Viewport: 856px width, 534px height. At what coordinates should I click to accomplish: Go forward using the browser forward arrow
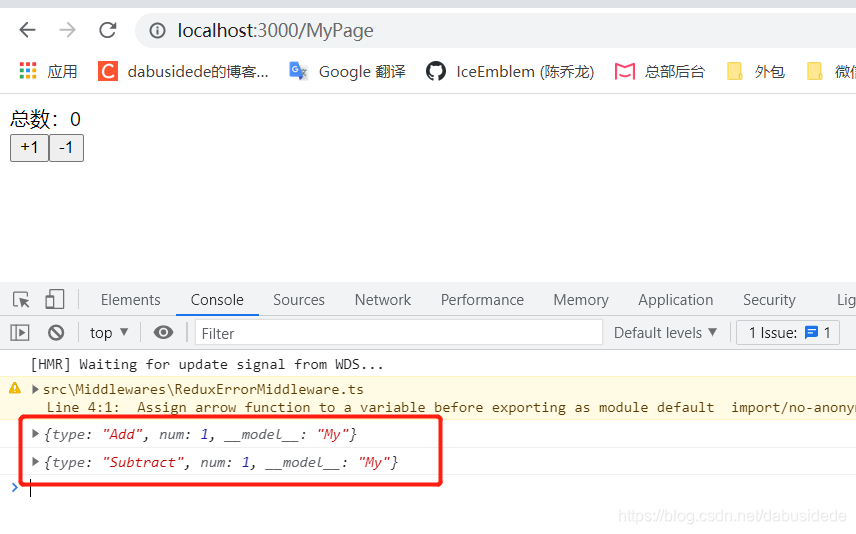67,30
